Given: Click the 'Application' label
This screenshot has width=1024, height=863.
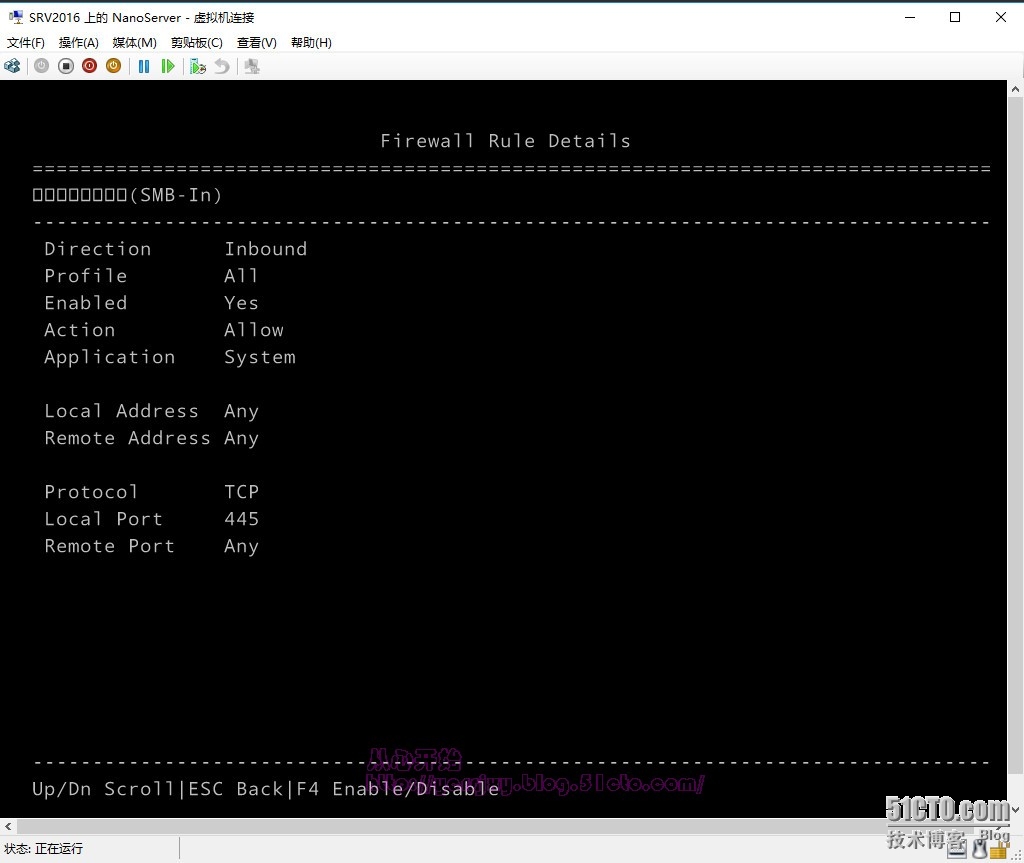Looking at the screenshot, I should point(110,357).
